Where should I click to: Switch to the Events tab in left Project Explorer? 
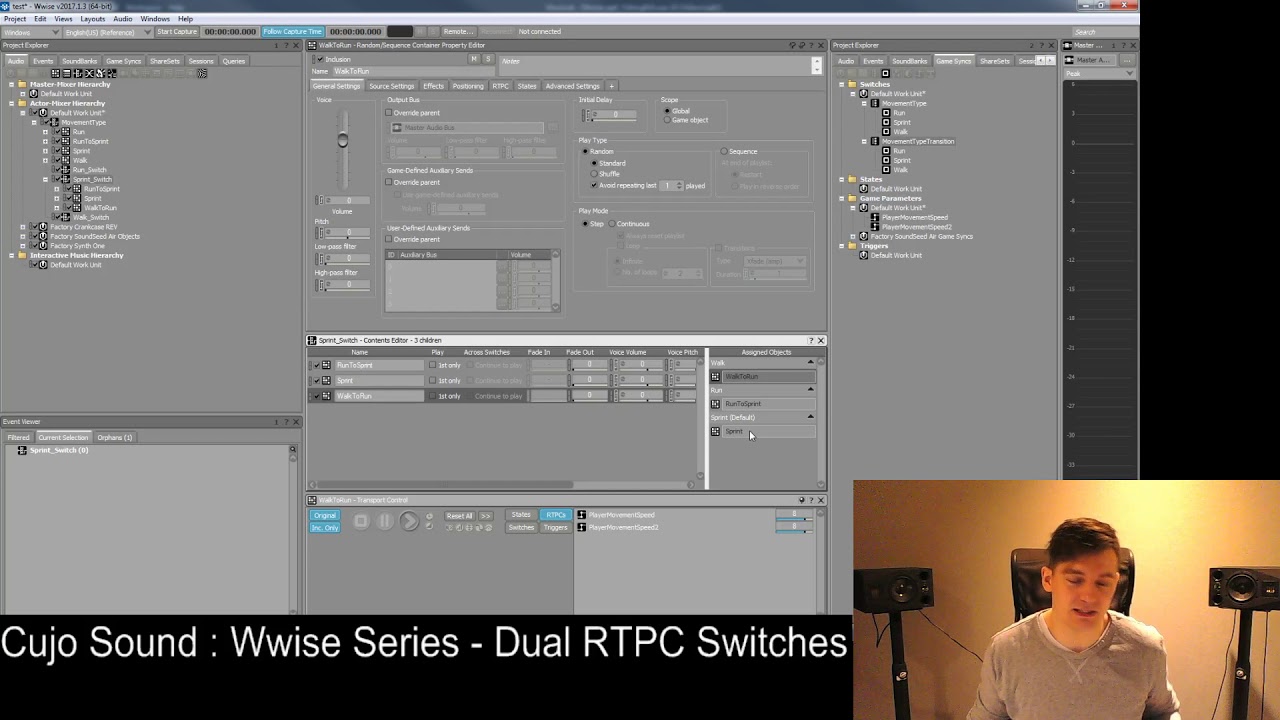pos(43,61)
